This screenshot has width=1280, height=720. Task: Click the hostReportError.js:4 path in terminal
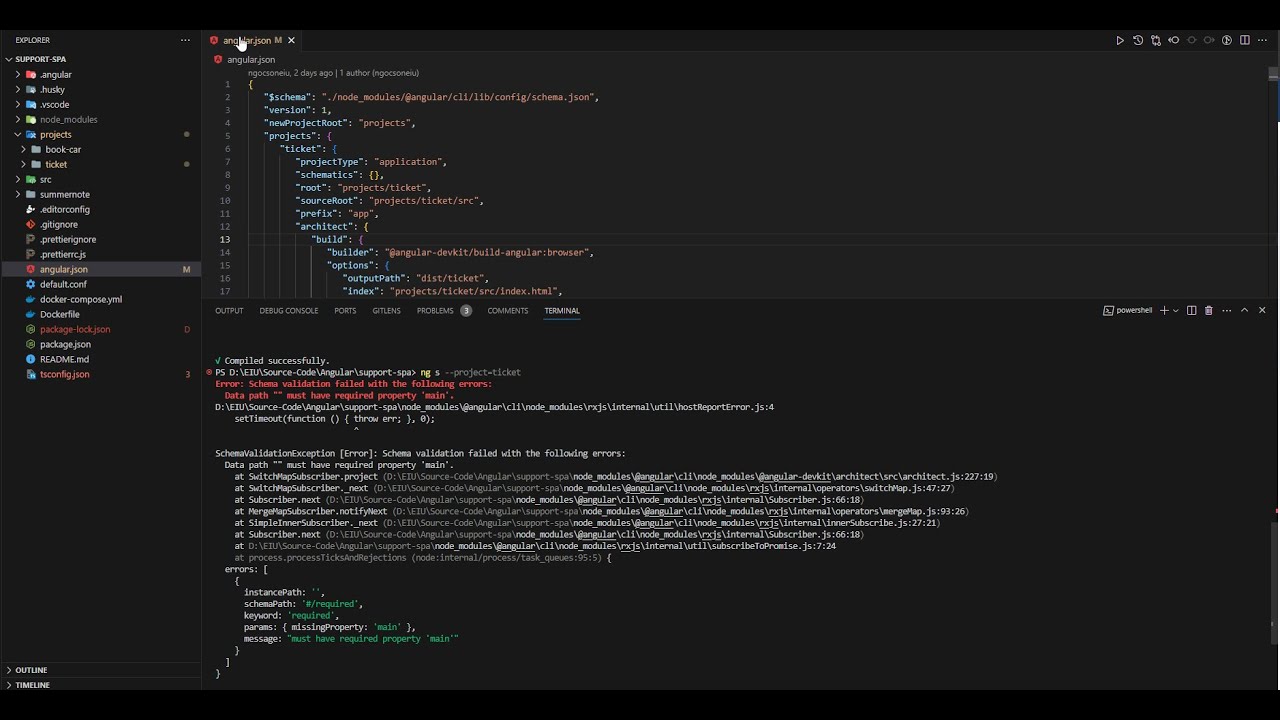click(494, 407)
